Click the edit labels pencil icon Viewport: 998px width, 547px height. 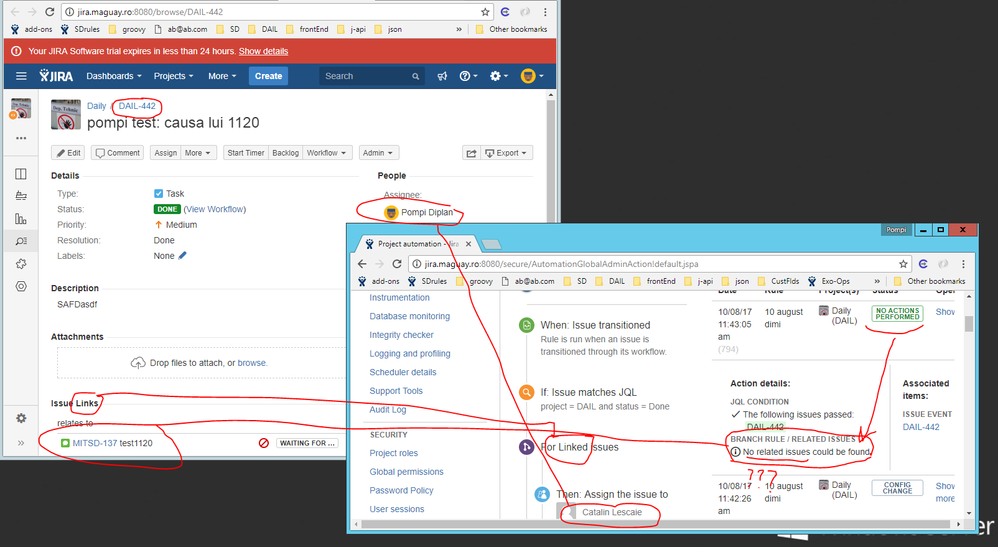point(183,255)
